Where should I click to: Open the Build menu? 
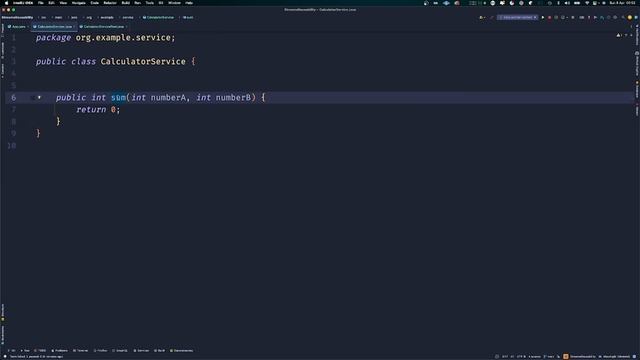[x=126, y=3]
